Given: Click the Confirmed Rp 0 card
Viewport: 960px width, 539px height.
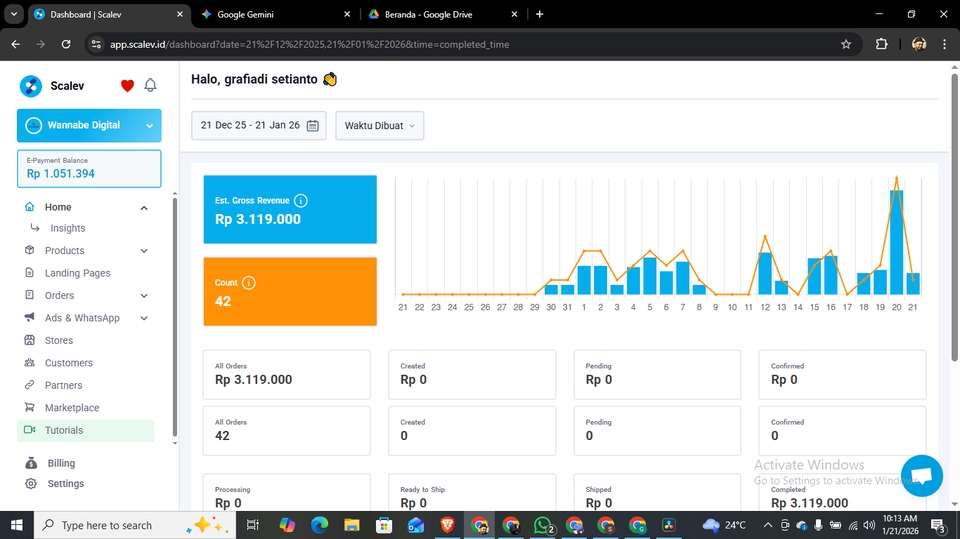Looking at the screenshot, I should [842, 374].
